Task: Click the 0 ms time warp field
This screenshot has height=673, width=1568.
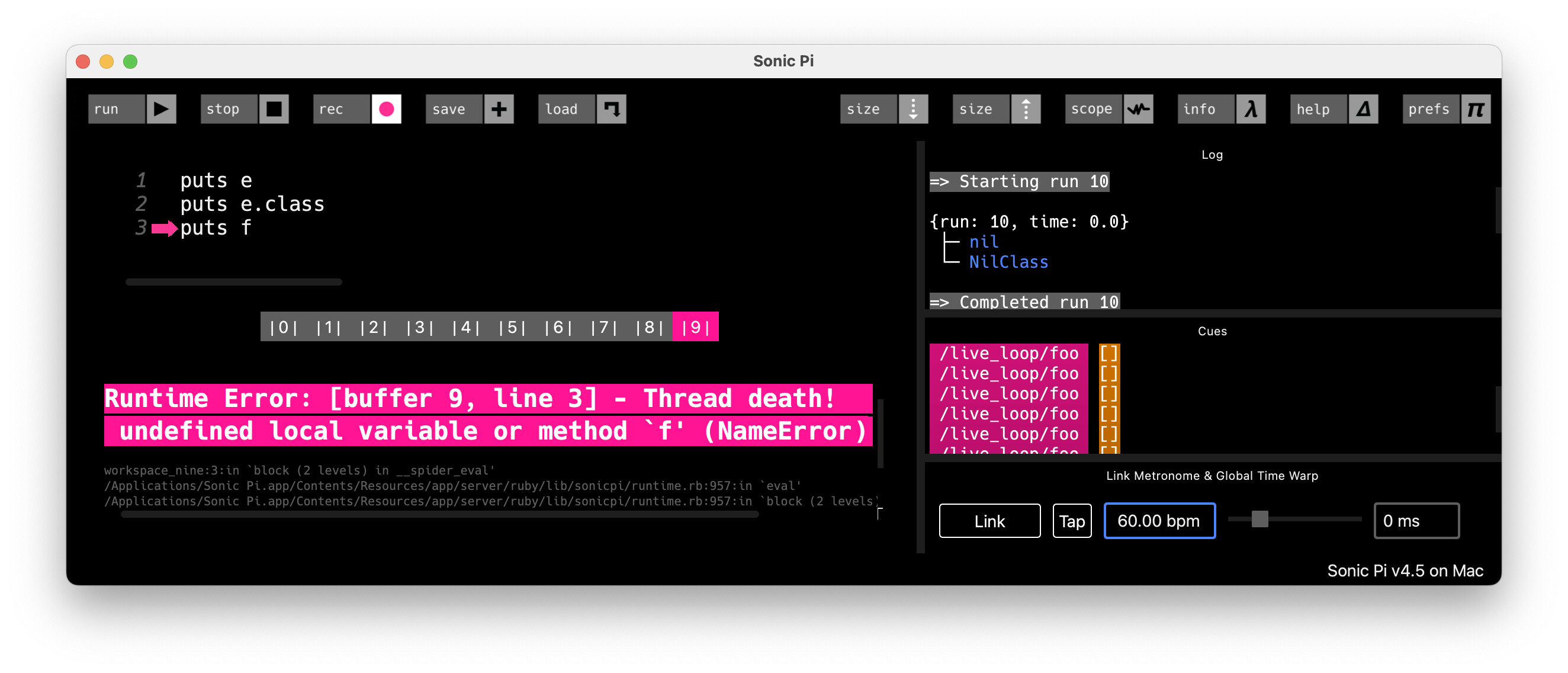Action: (1416, 521)
